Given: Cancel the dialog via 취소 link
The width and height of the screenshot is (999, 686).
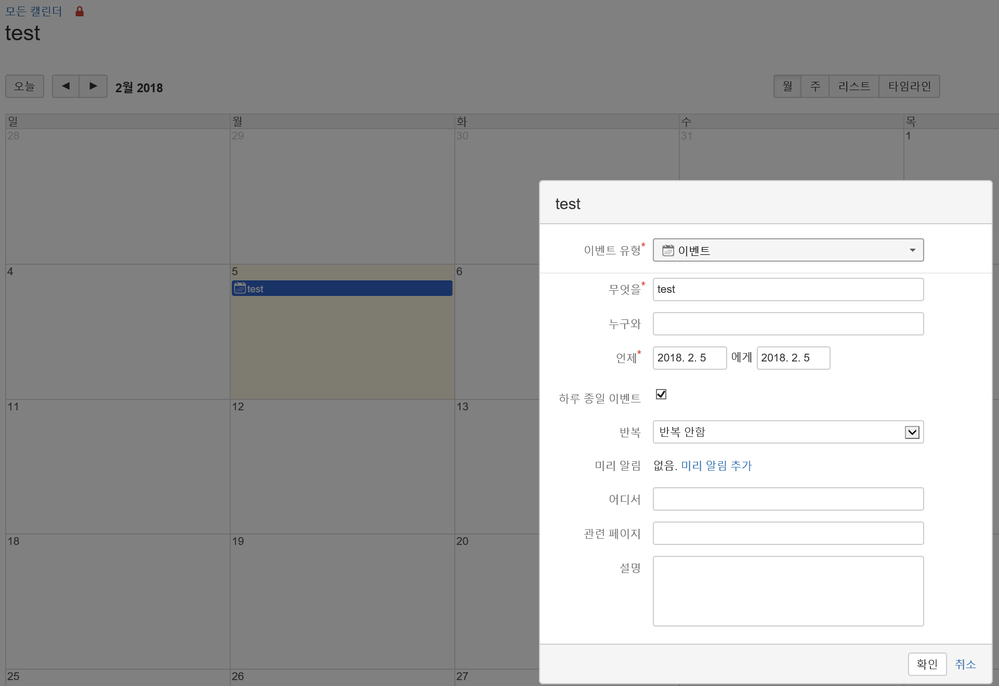Looking at the screenshot, I should 965,664.
